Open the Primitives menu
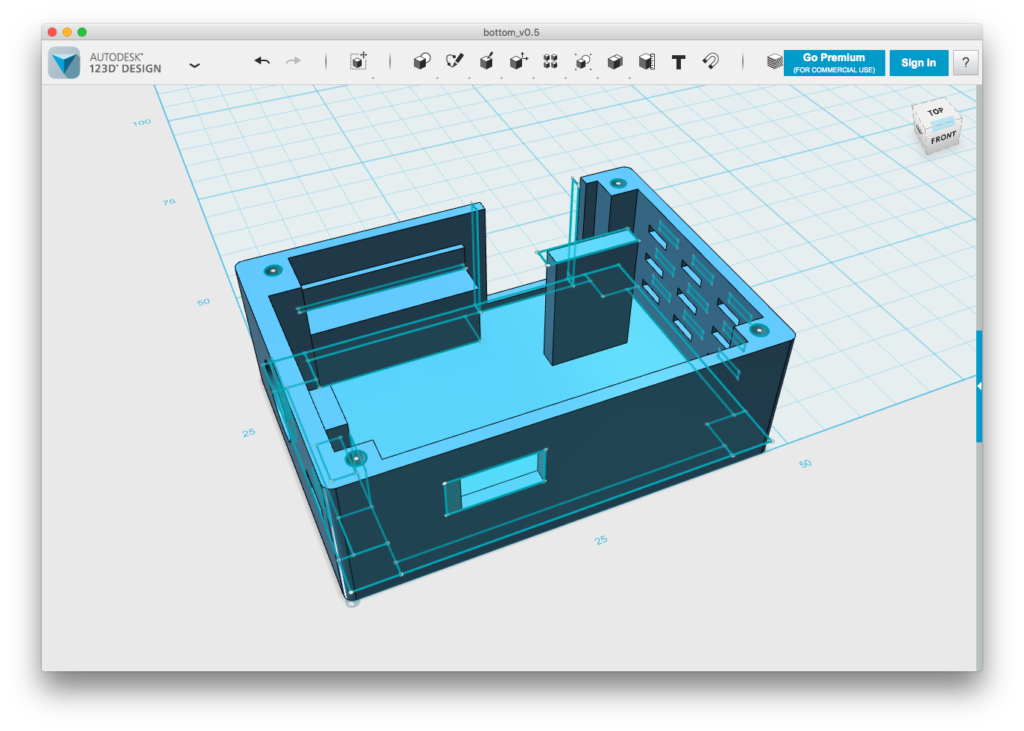The image size is (1024, 731). pyautogui.click(x=422, y=62)
